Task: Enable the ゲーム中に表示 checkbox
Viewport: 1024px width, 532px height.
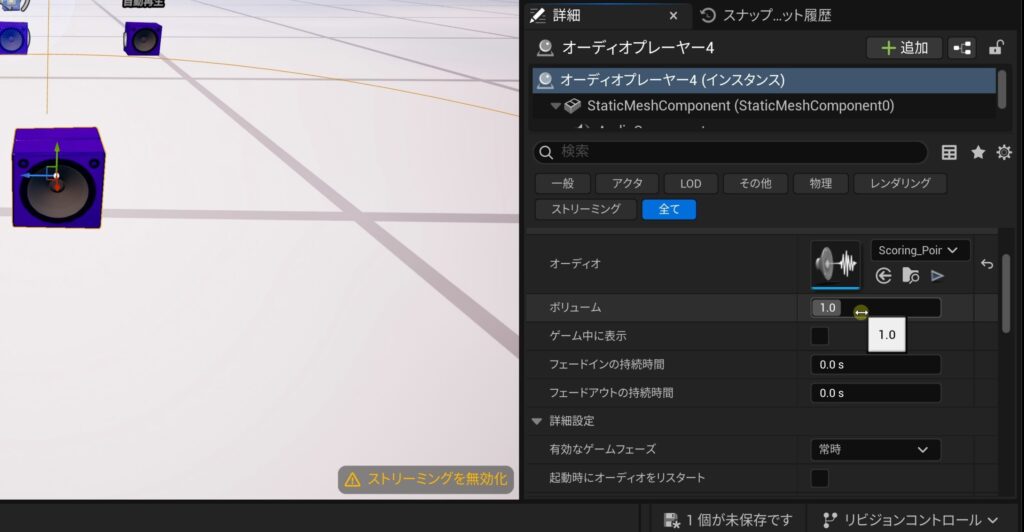Action: (x=819, y=336)
